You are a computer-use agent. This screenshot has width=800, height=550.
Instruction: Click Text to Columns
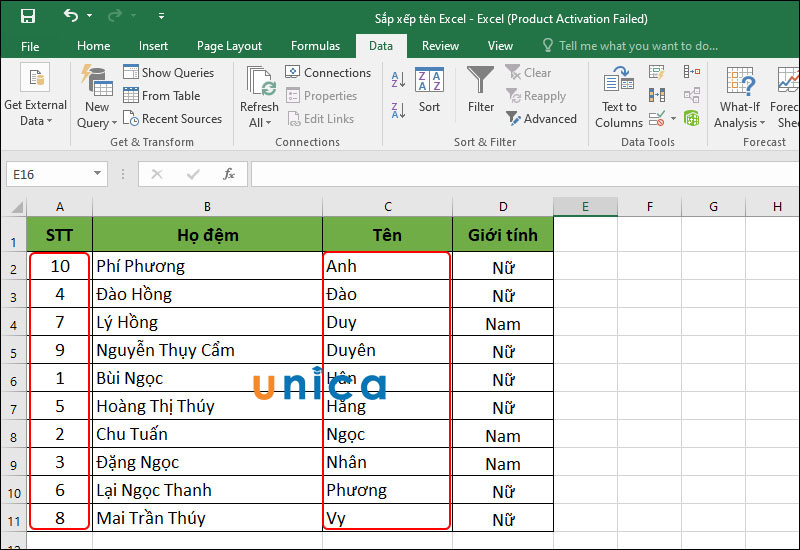point(619,96)
